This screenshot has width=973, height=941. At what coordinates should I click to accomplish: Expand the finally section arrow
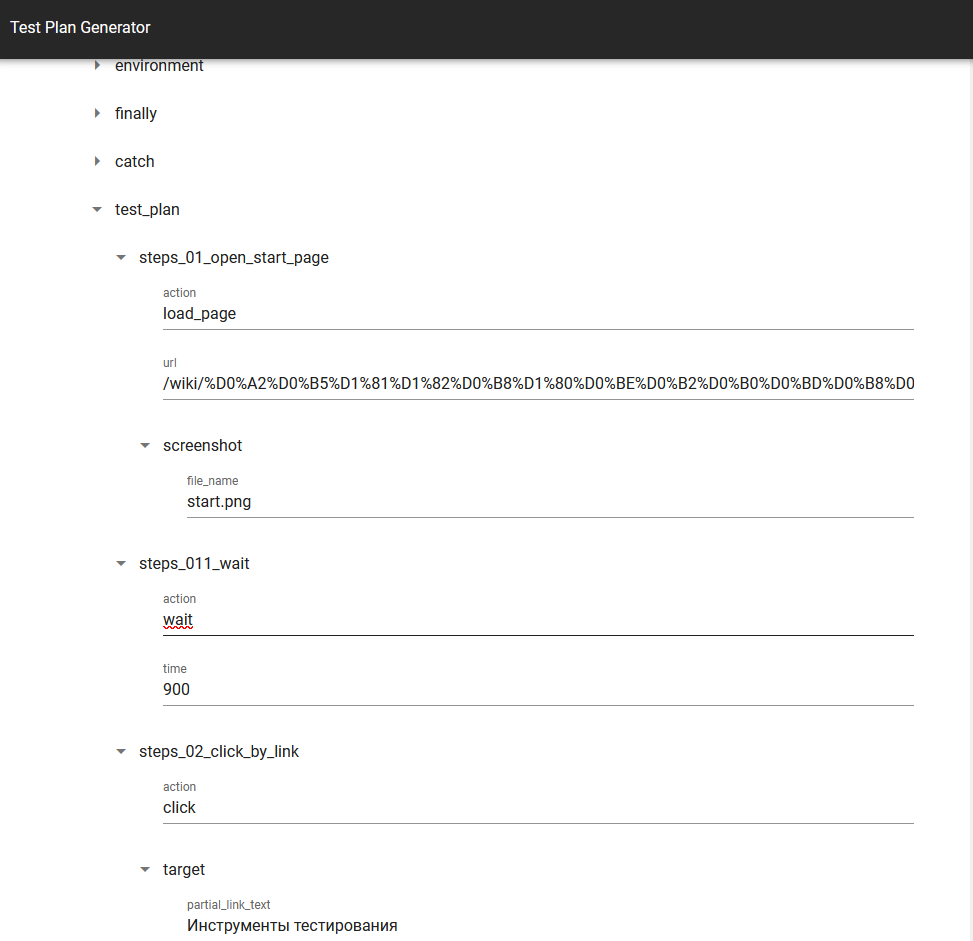click(x=97, y=114)
